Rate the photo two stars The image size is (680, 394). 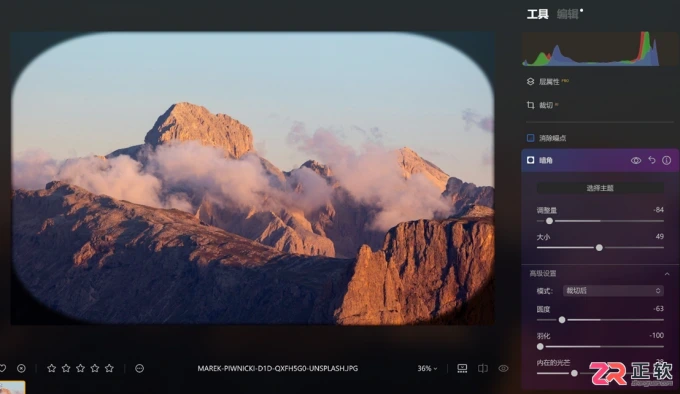click(x=66, y=368)
